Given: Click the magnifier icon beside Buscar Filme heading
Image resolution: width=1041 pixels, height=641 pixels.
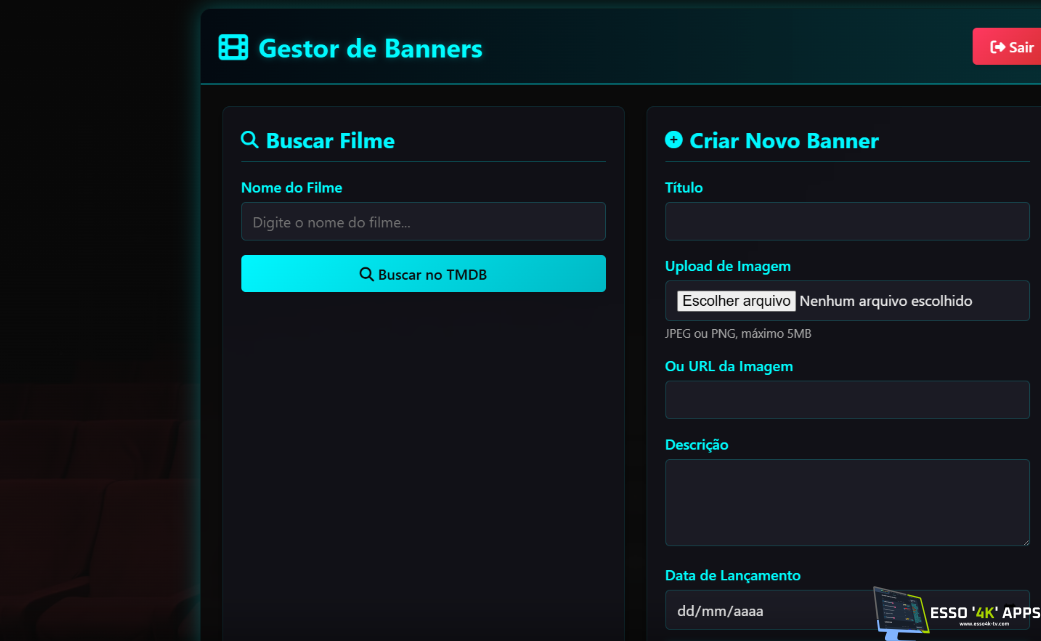Looking at the screenshot, I should coord(250,140).
